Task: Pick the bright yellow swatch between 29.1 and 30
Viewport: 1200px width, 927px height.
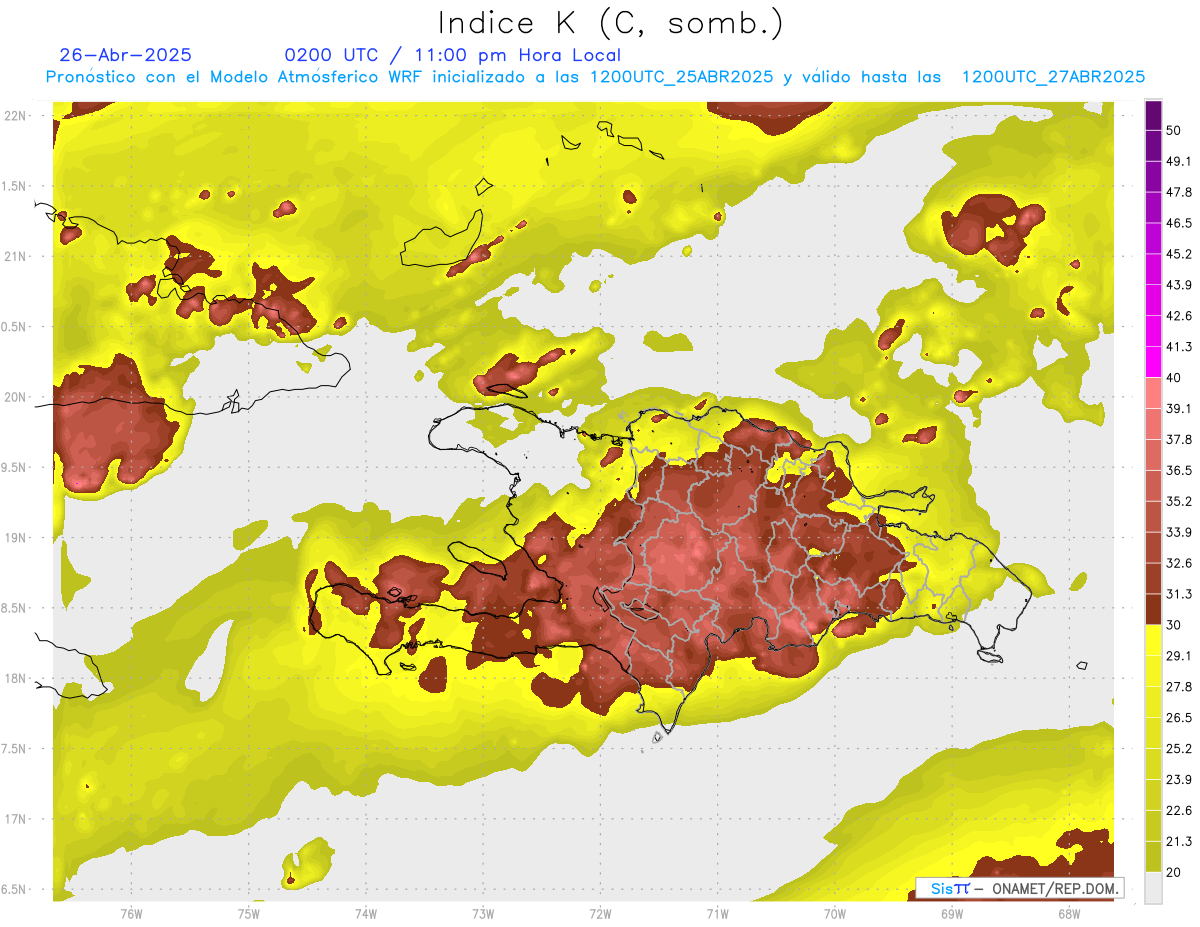Action: pyautogui.click(x=1153, y=641)
